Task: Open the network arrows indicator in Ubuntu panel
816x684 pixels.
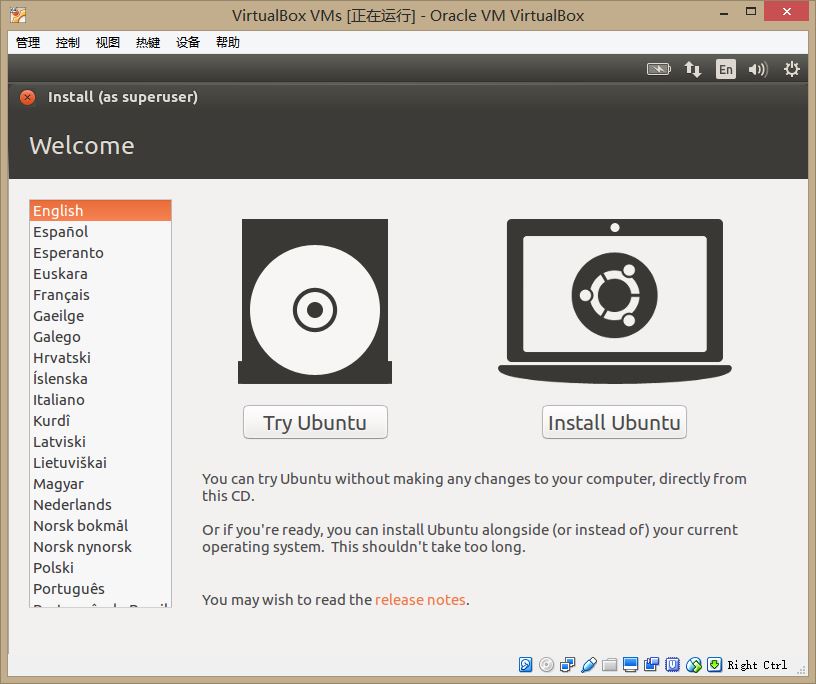Action: tap(693, 69)
